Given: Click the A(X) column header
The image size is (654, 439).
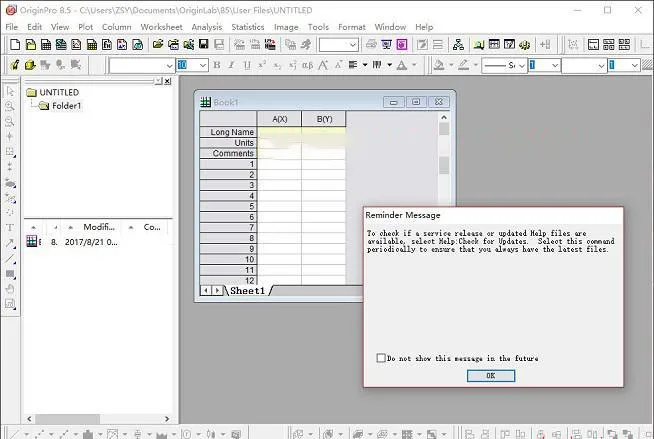Looking at the screenshot, I should [x=279, y=119].
